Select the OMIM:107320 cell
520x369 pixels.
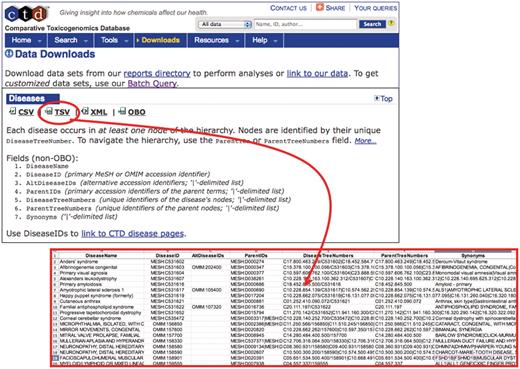coord(207,307)
